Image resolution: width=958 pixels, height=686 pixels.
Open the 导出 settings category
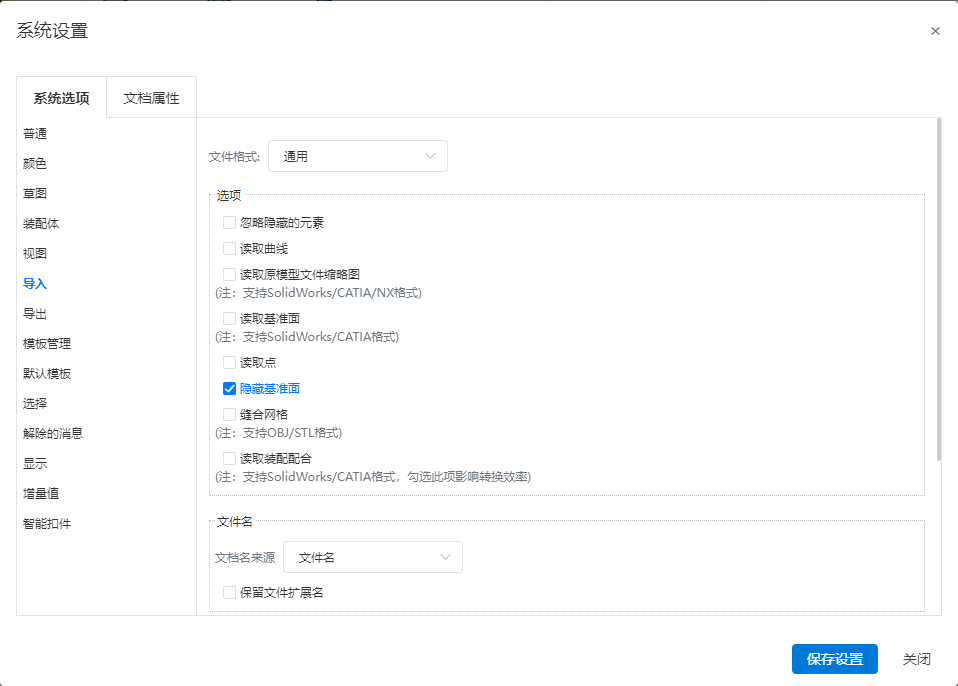click(x=35, y=314)
